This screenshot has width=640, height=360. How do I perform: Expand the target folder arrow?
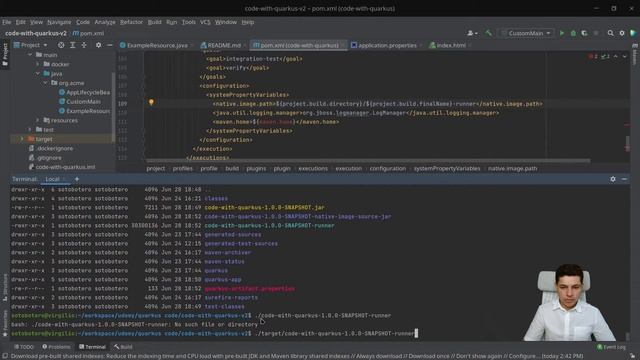pos(22,139)
